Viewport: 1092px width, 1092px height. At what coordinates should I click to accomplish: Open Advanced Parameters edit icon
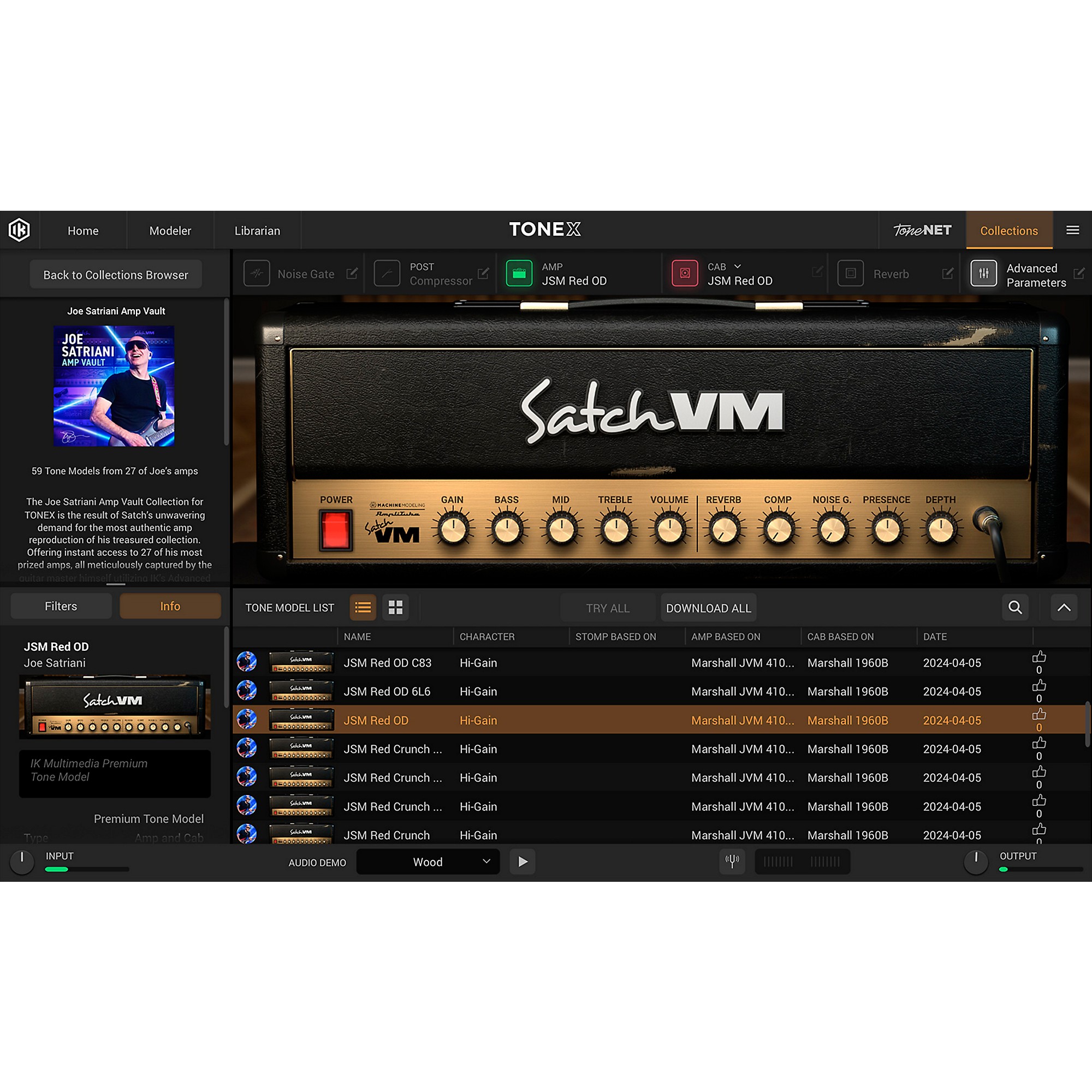coord(1079,274)
